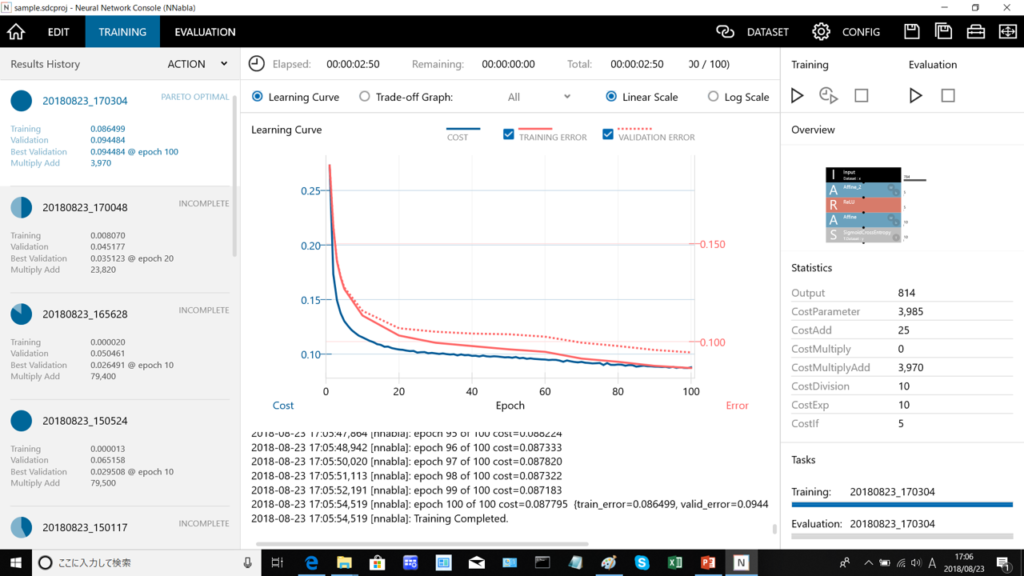
Task: Click the log horizontal scrollbar
Action: coord(422,543)
